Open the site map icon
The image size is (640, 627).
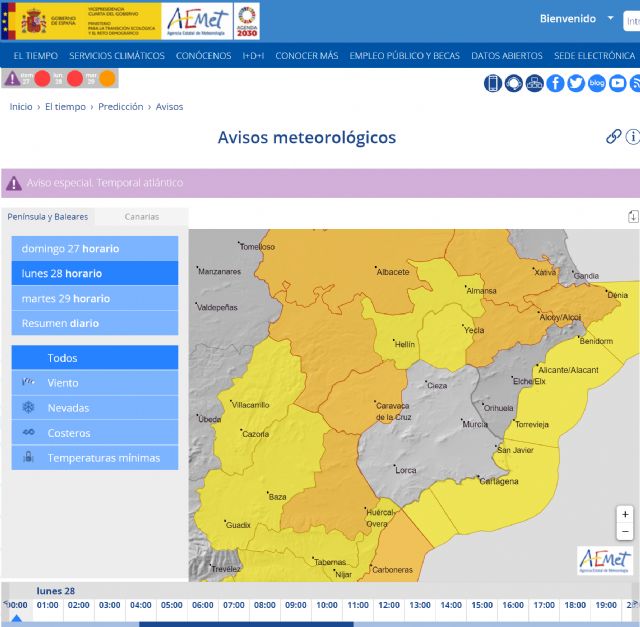click(534, 83)
